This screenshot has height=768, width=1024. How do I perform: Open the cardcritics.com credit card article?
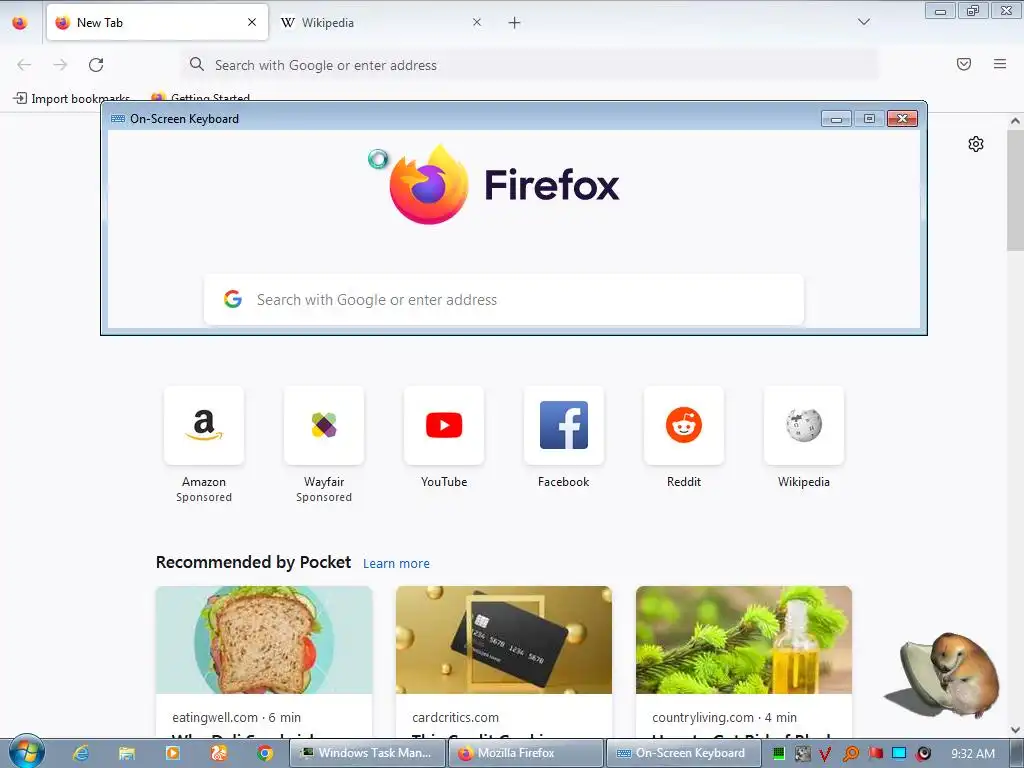504,662
